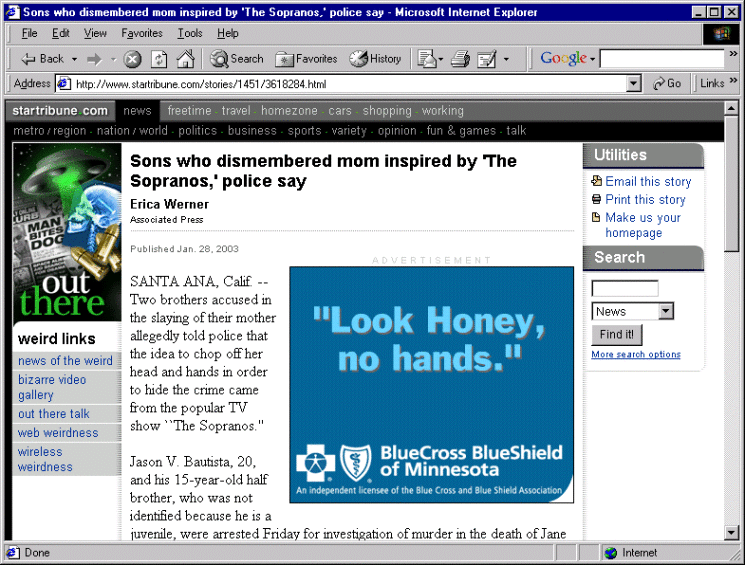Open the Mail button dropdown arrow
Viewport: 745px width, 565px height.
tap(441, 59)
